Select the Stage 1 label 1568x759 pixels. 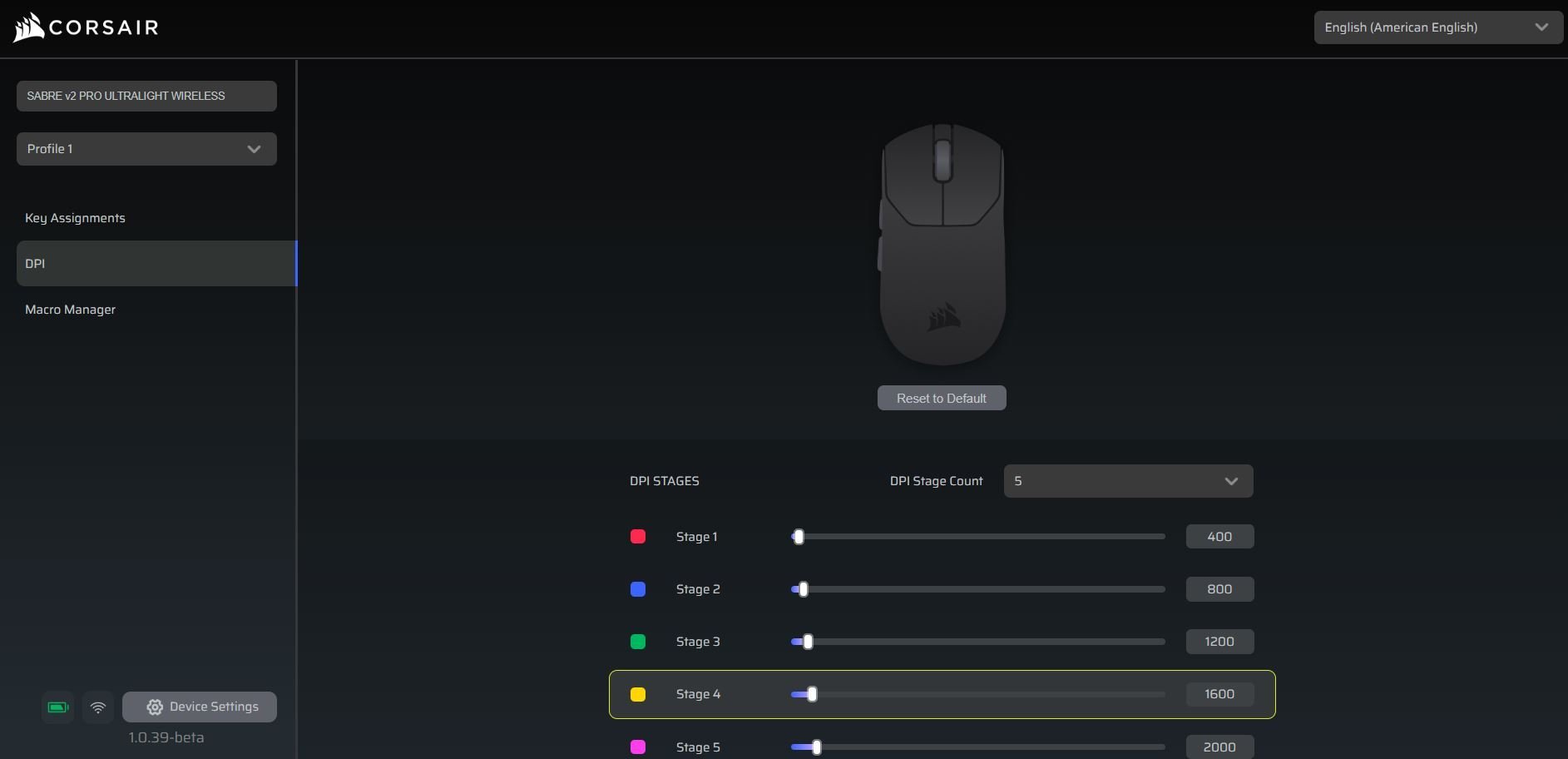click(x=696, y=537)
